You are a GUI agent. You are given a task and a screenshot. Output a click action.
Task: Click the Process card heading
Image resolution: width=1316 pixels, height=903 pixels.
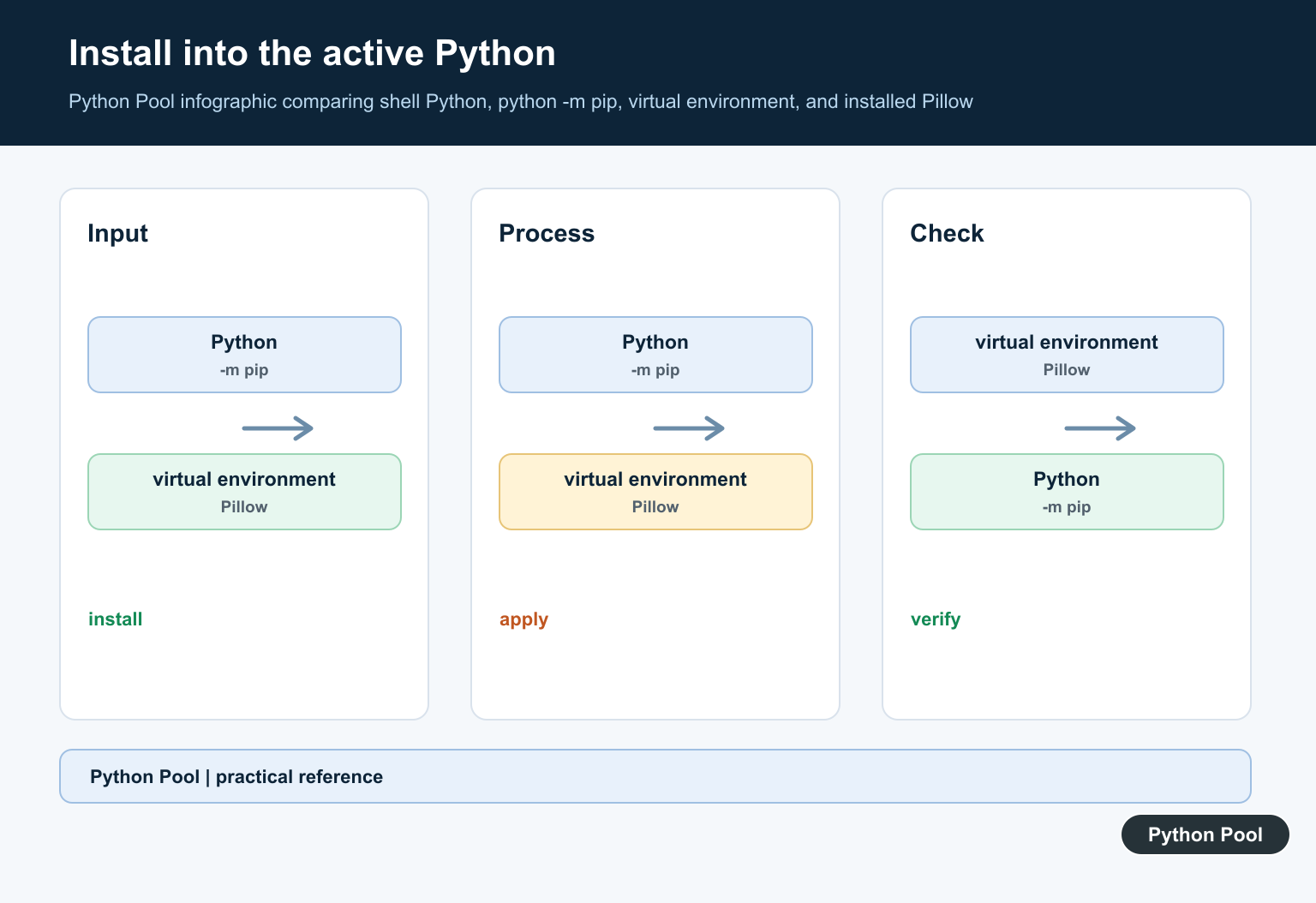[547, 233]
